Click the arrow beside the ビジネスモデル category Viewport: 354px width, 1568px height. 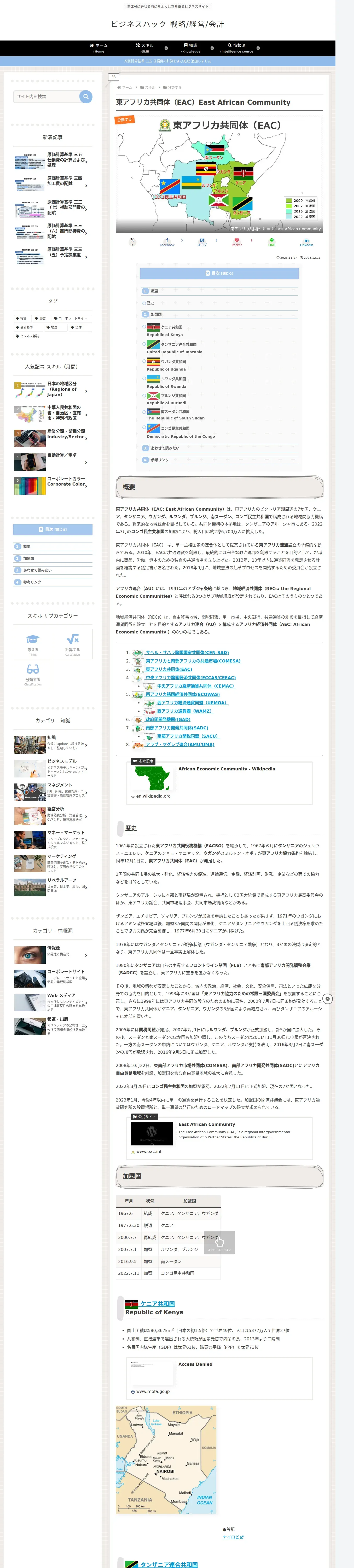(x=86, y=769)
